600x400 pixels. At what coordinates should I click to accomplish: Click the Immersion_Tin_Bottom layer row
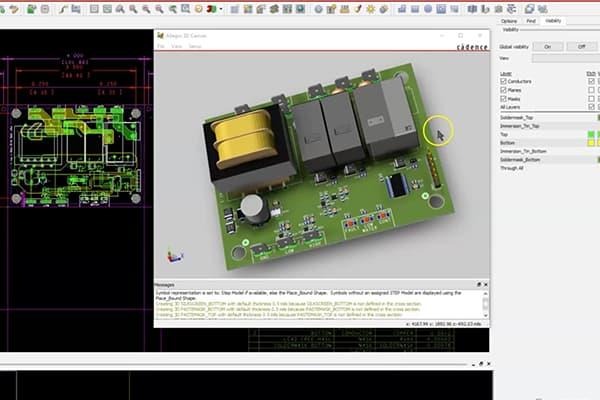pos(549,151)
